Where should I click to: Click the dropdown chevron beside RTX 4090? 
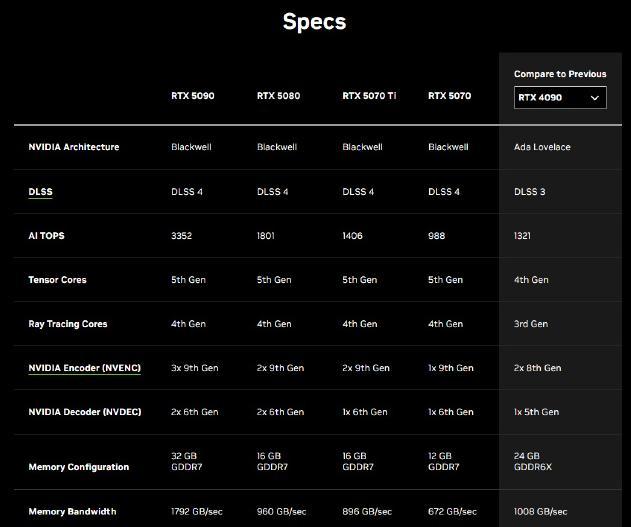(x=595, y=98)
